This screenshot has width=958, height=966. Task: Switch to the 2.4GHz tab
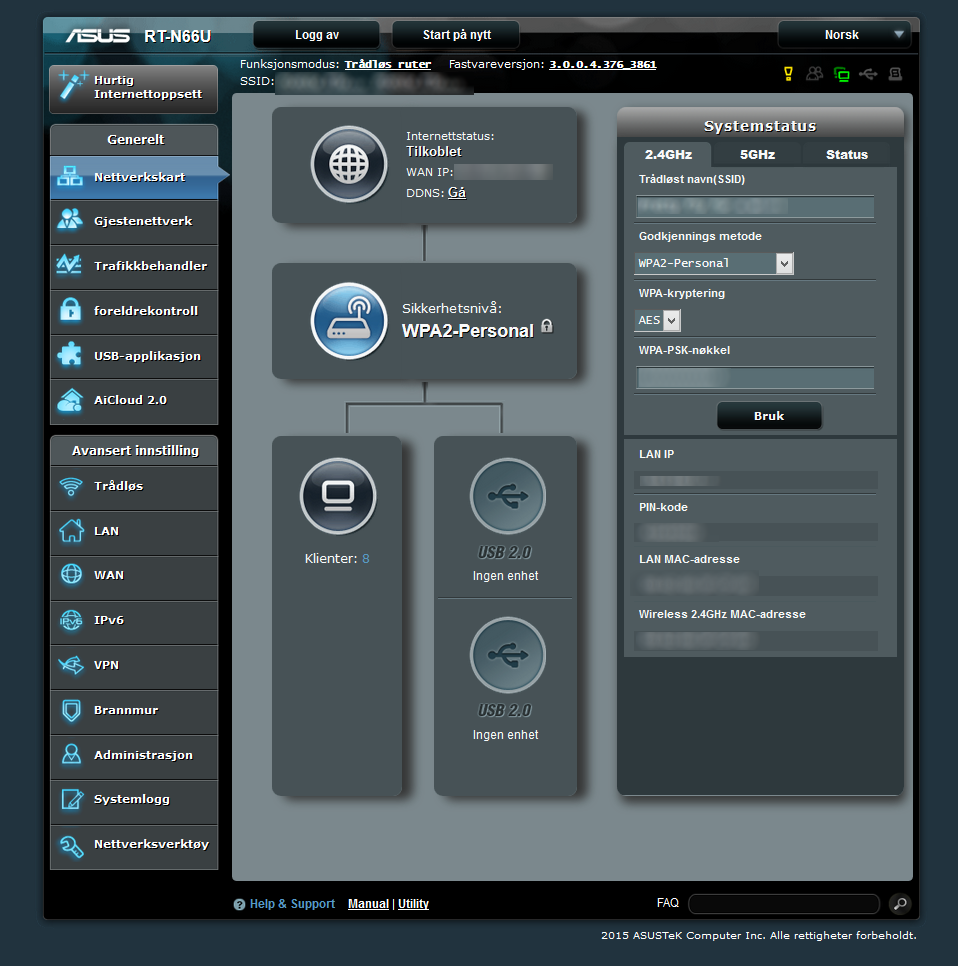click(x=668, y=154)
